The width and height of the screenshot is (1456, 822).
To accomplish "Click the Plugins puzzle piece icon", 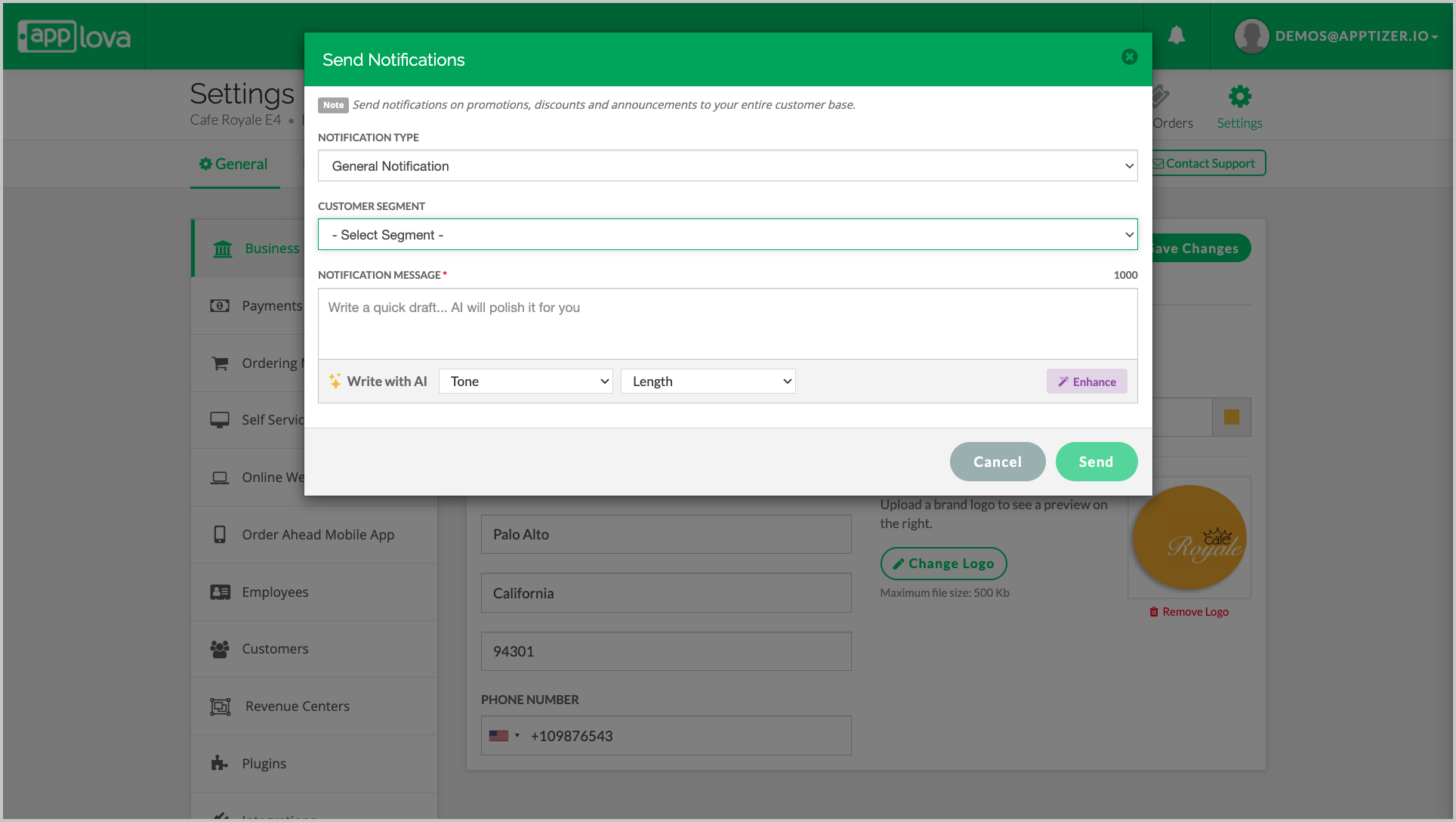I will [x=220, y=763].
